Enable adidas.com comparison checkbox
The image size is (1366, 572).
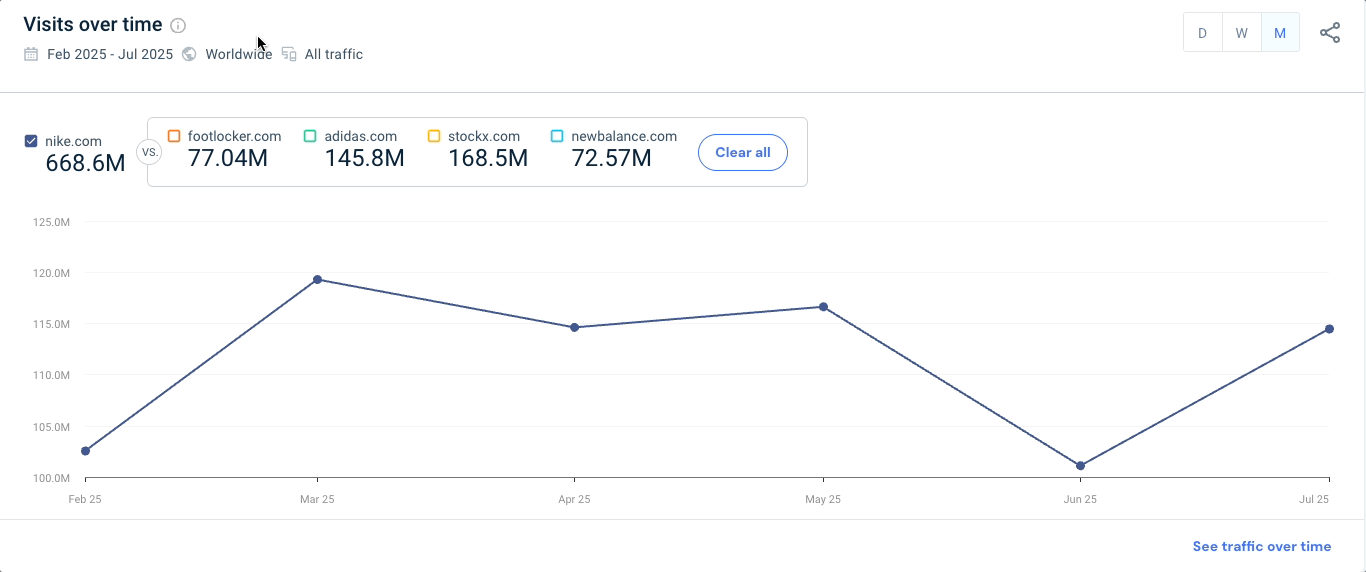310,136
